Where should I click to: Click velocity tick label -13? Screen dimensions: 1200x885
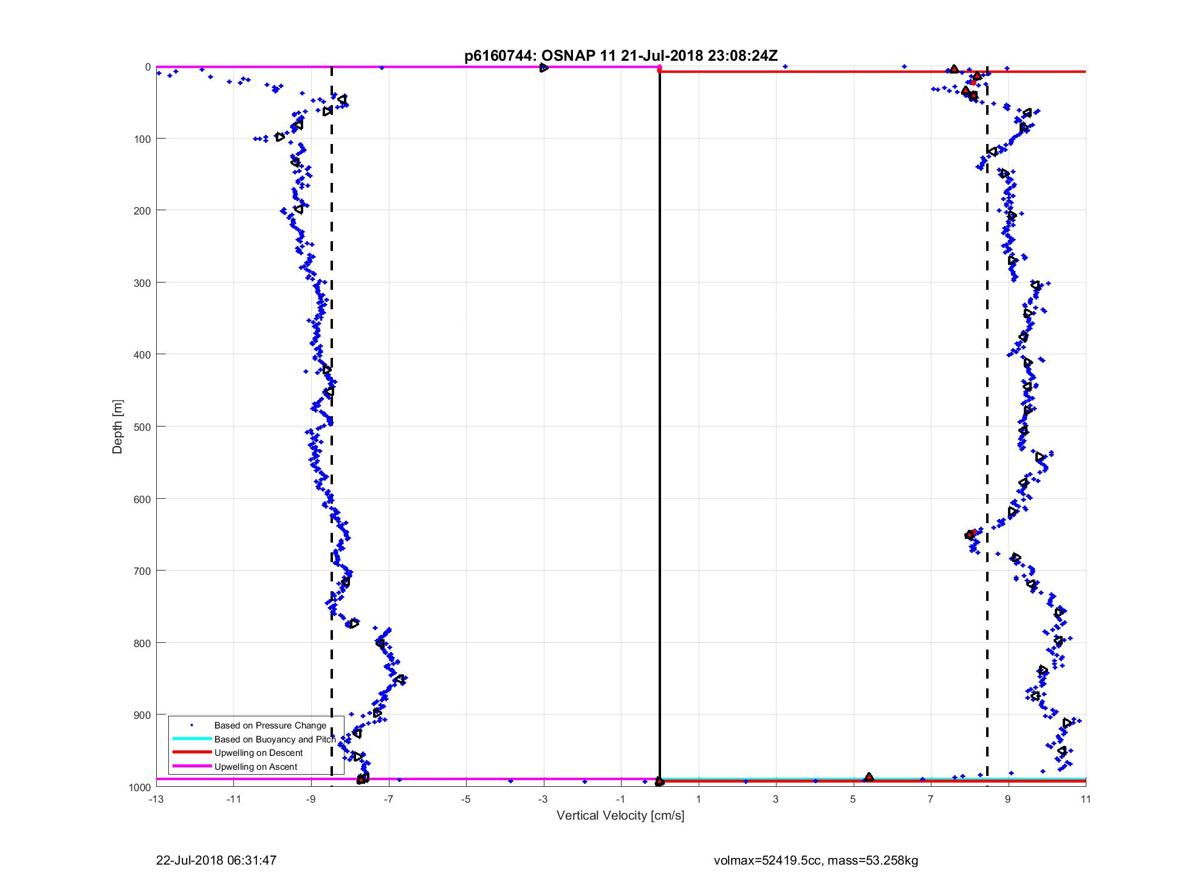tap(156, 800)
